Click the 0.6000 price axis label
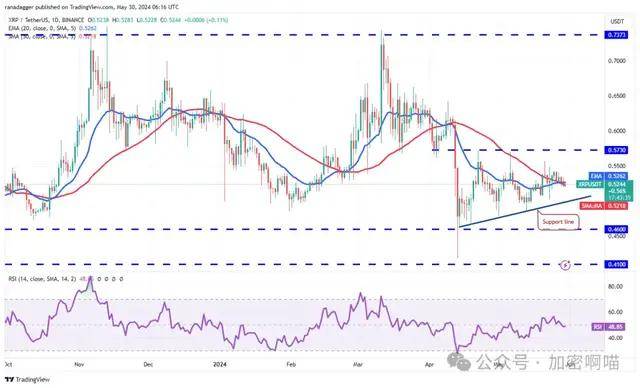Image resolution: width=640 pixels, height=388 pixels. (x=617, y=131)
